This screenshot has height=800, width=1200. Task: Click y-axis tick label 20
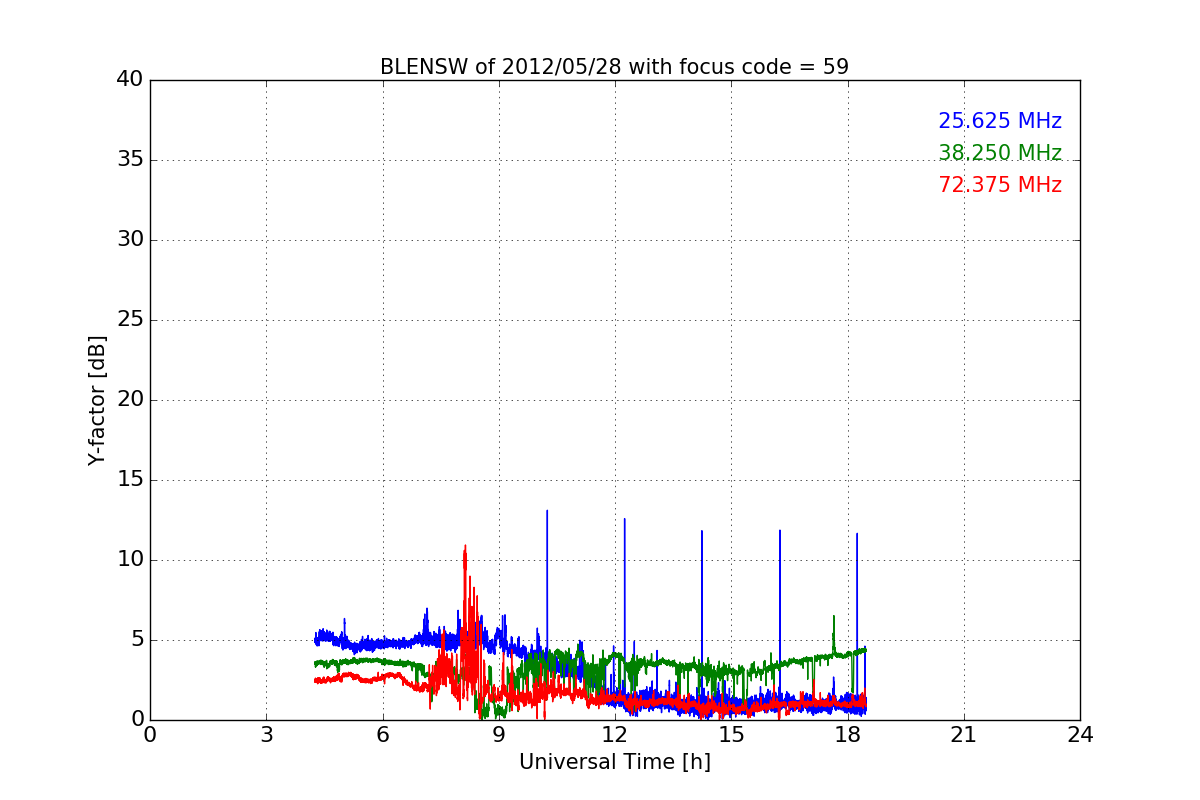(130, 400)
